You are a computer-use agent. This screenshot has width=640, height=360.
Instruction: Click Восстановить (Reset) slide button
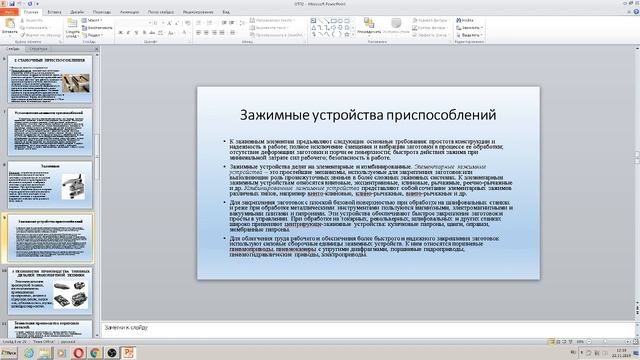[x=97, y=28]
